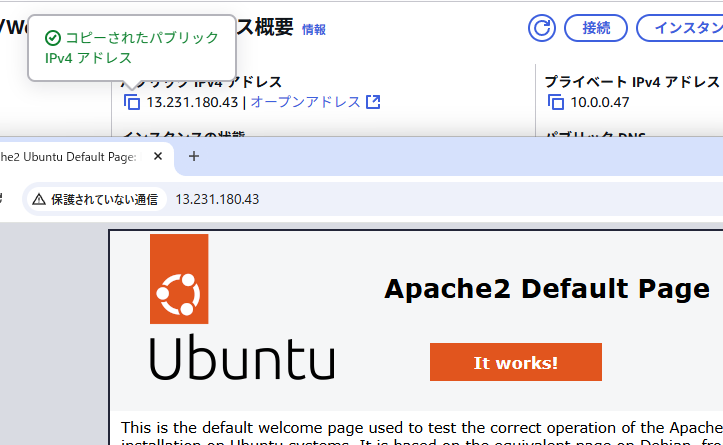Screen dimensions: 723x445
Task: Select the Apache2 Ubuntu Default Page tab
Action: coord(69,157)
